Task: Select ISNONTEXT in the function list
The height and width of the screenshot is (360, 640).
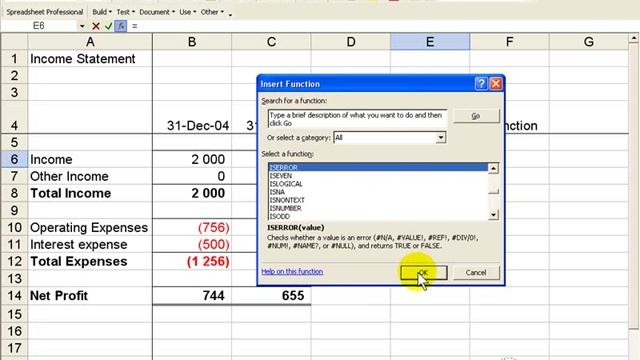Action: coord(378,200)
